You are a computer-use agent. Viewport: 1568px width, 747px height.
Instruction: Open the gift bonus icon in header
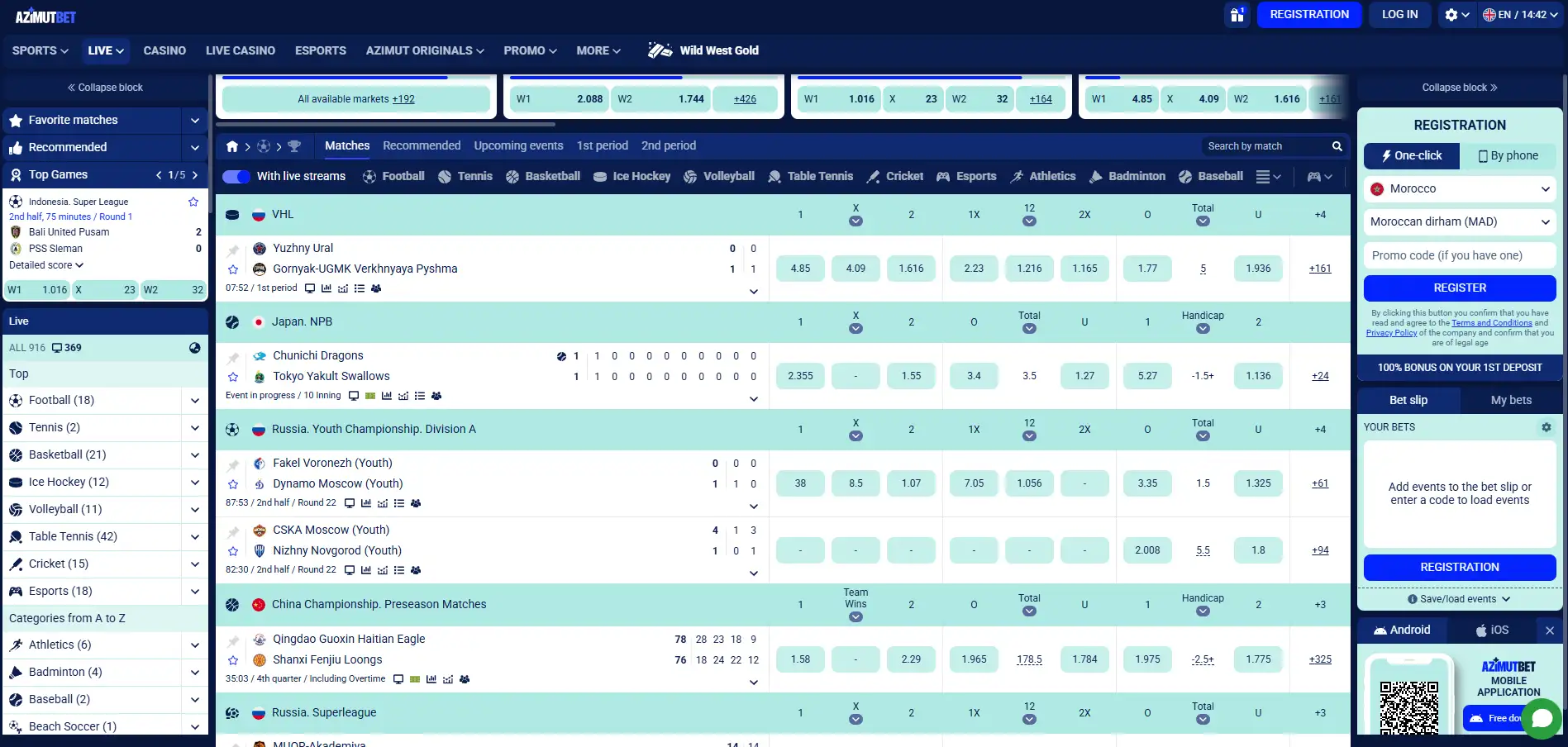coord(1237,15)
